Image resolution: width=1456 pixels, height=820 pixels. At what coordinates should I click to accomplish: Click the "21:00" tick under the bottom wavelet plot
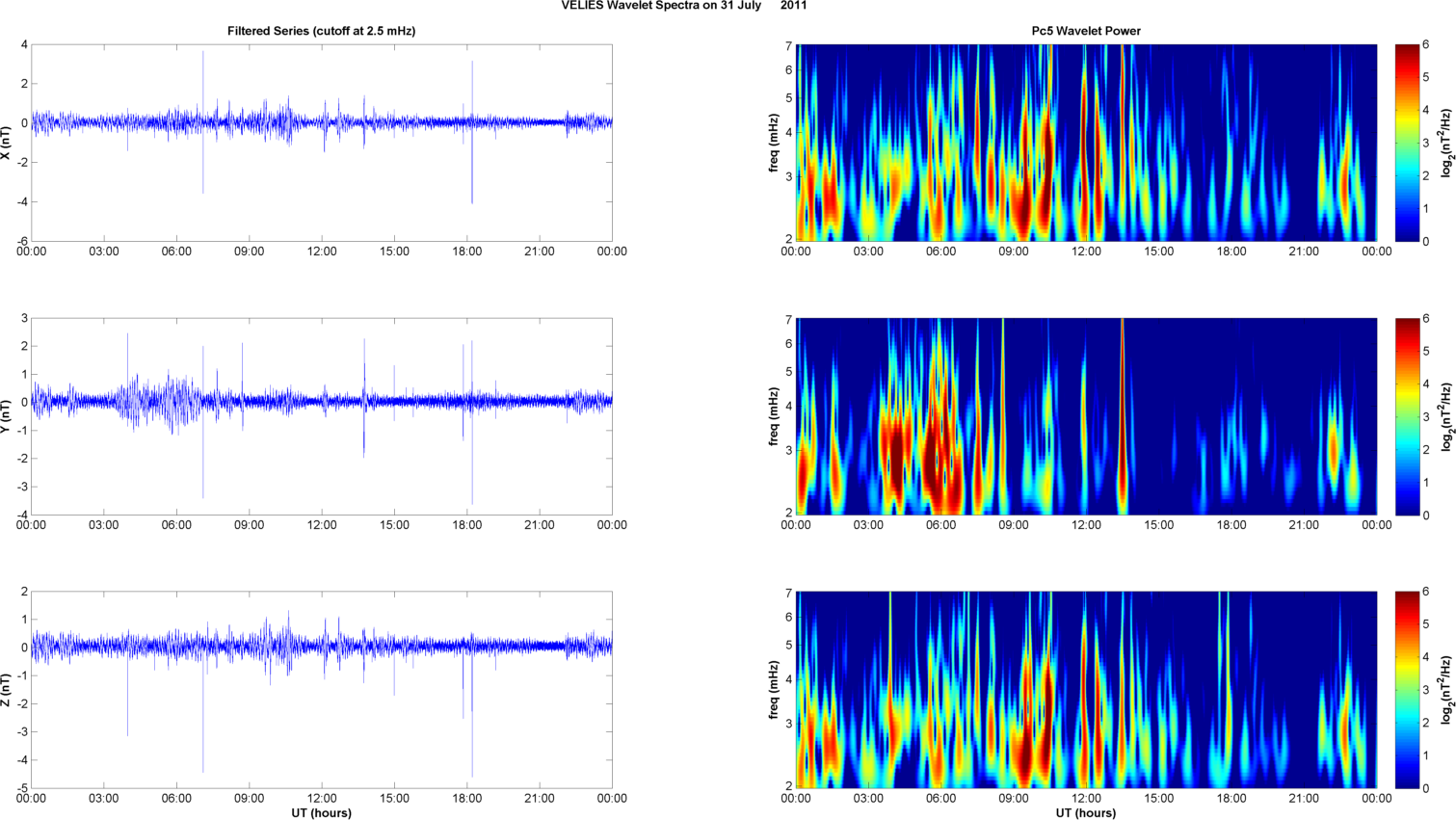tap(1305, 798)
